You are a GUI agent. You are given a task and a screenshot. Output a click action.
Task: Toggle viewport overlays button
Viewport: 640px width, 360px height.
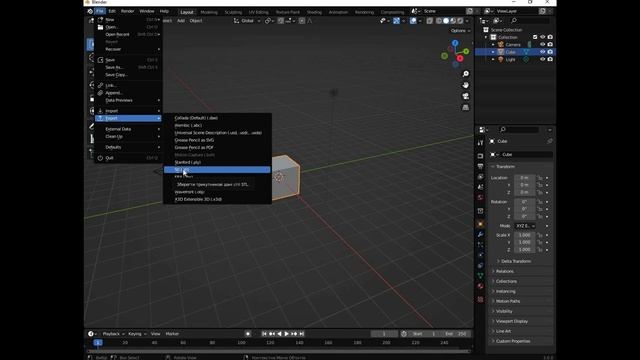coord(413,21)
